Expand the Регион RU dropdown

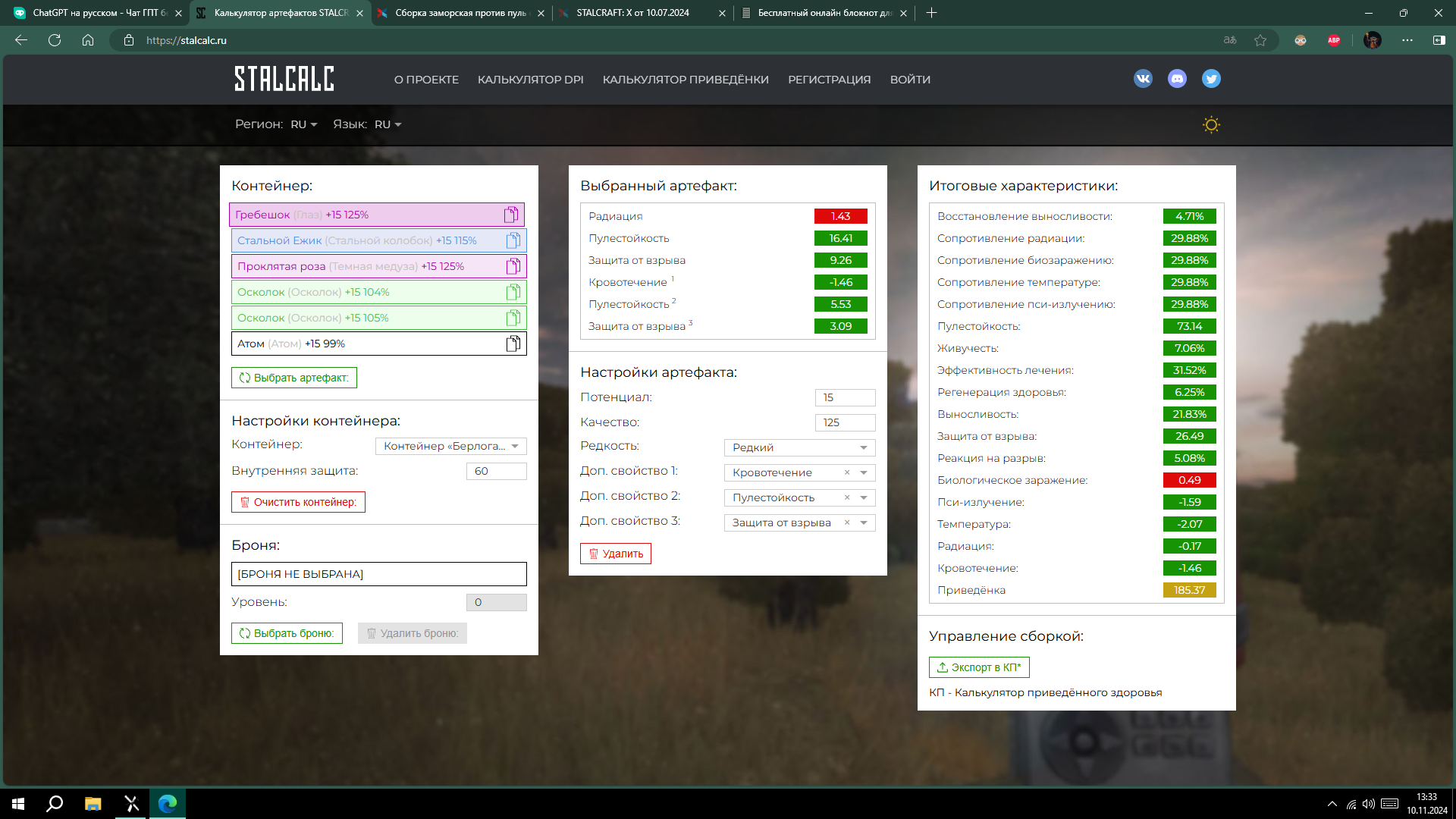[x=304, y=124]
